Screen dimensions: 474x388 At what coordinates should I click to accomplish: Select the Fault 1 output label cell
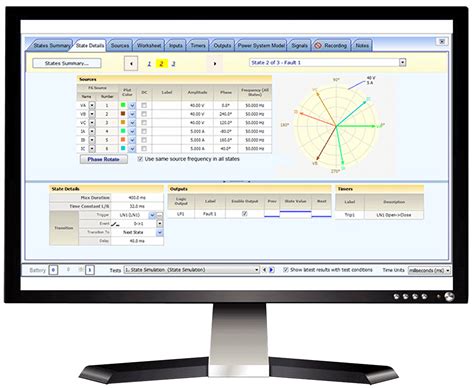pos(210,214)
